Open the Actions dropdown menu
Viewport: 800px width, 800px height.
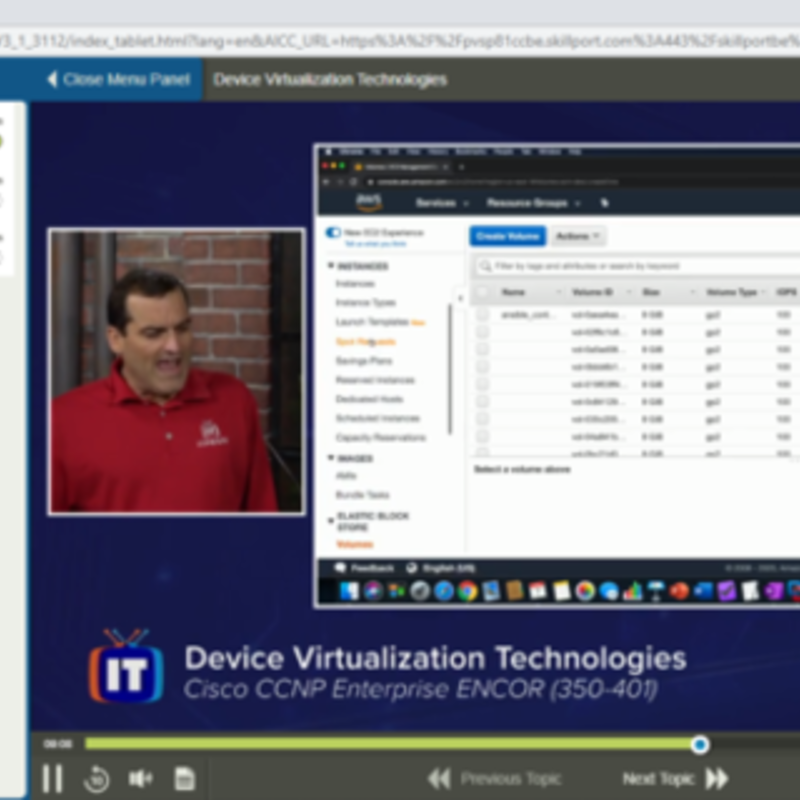point(578,236)
